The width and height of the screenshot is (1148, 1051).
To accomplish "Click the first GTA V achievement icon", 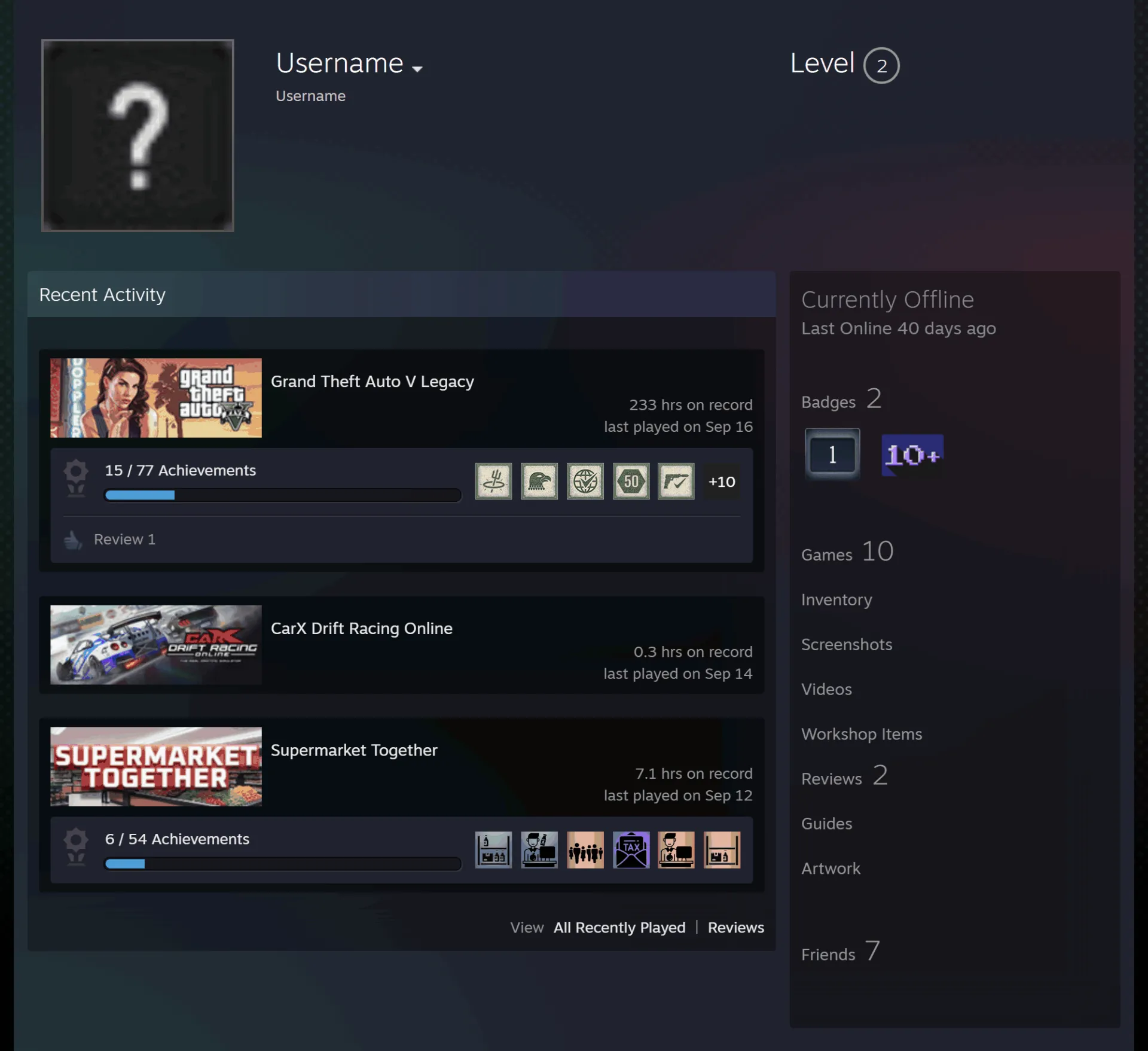I will coord(493,481).
